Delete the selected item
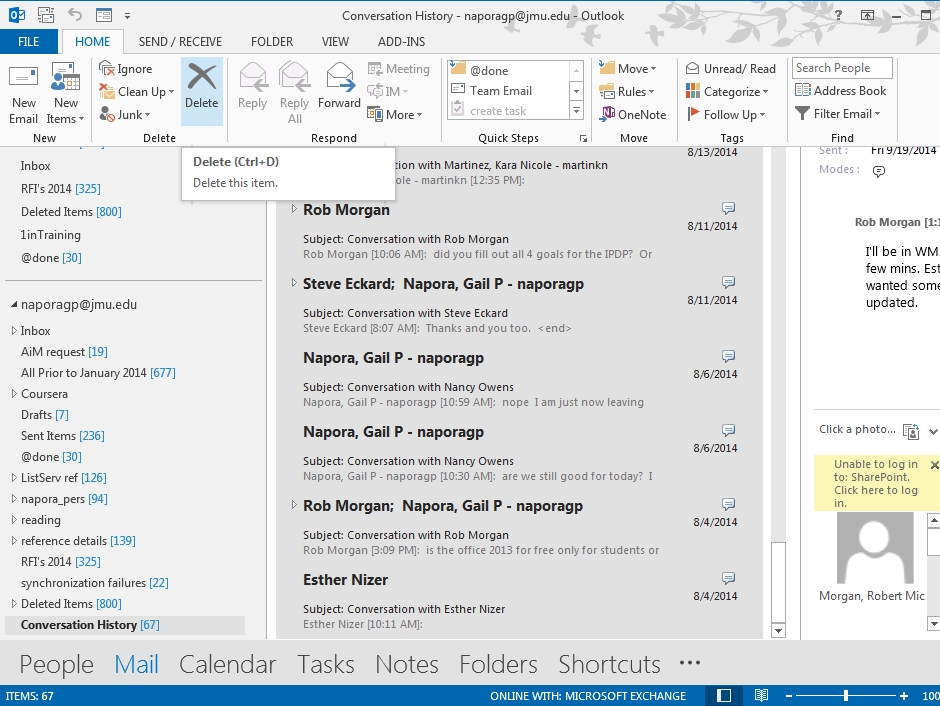Screen dimensions: 940x706 click(x=201, y=92)
